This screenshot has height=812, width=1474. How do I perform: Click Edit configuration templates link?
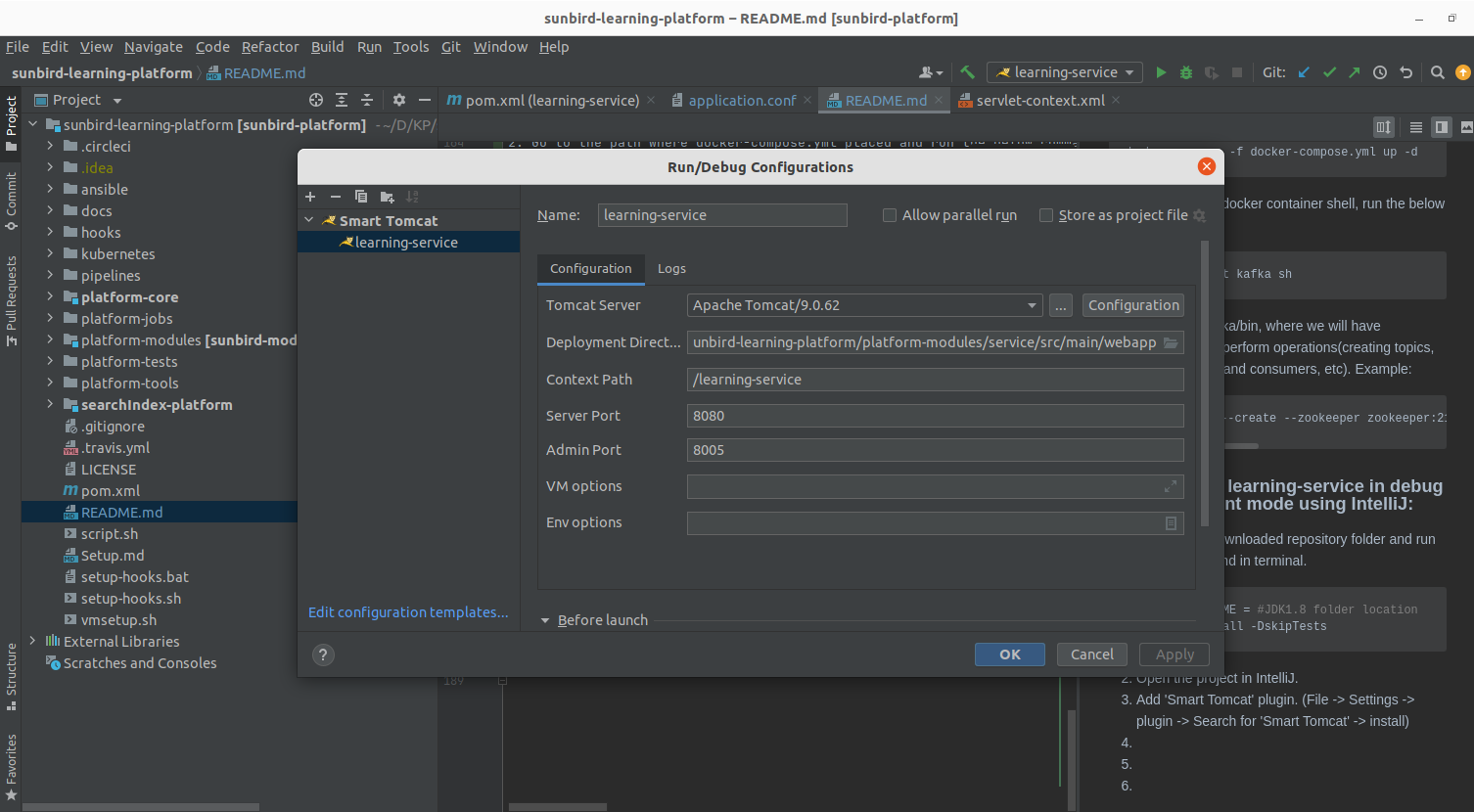[408, 612]
